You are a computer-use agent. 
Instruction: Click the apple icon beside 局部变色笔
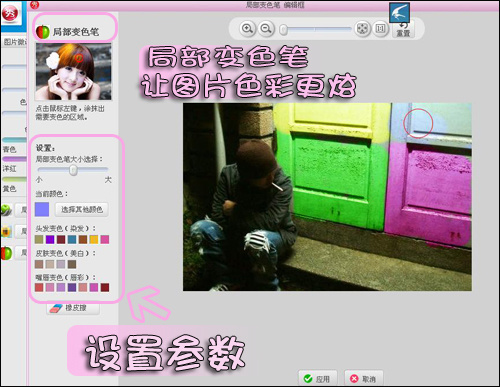pyautogui.click(x=43, y=32)
